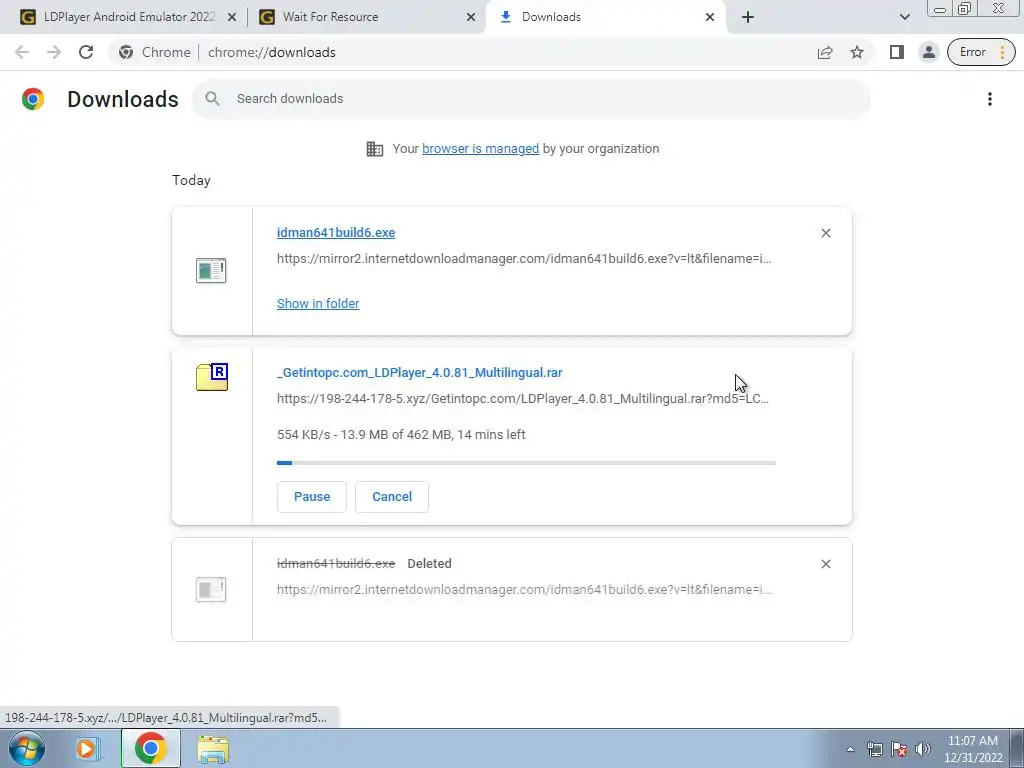
Task: Expand the tab search dropdown arrow
Action: 904,18
